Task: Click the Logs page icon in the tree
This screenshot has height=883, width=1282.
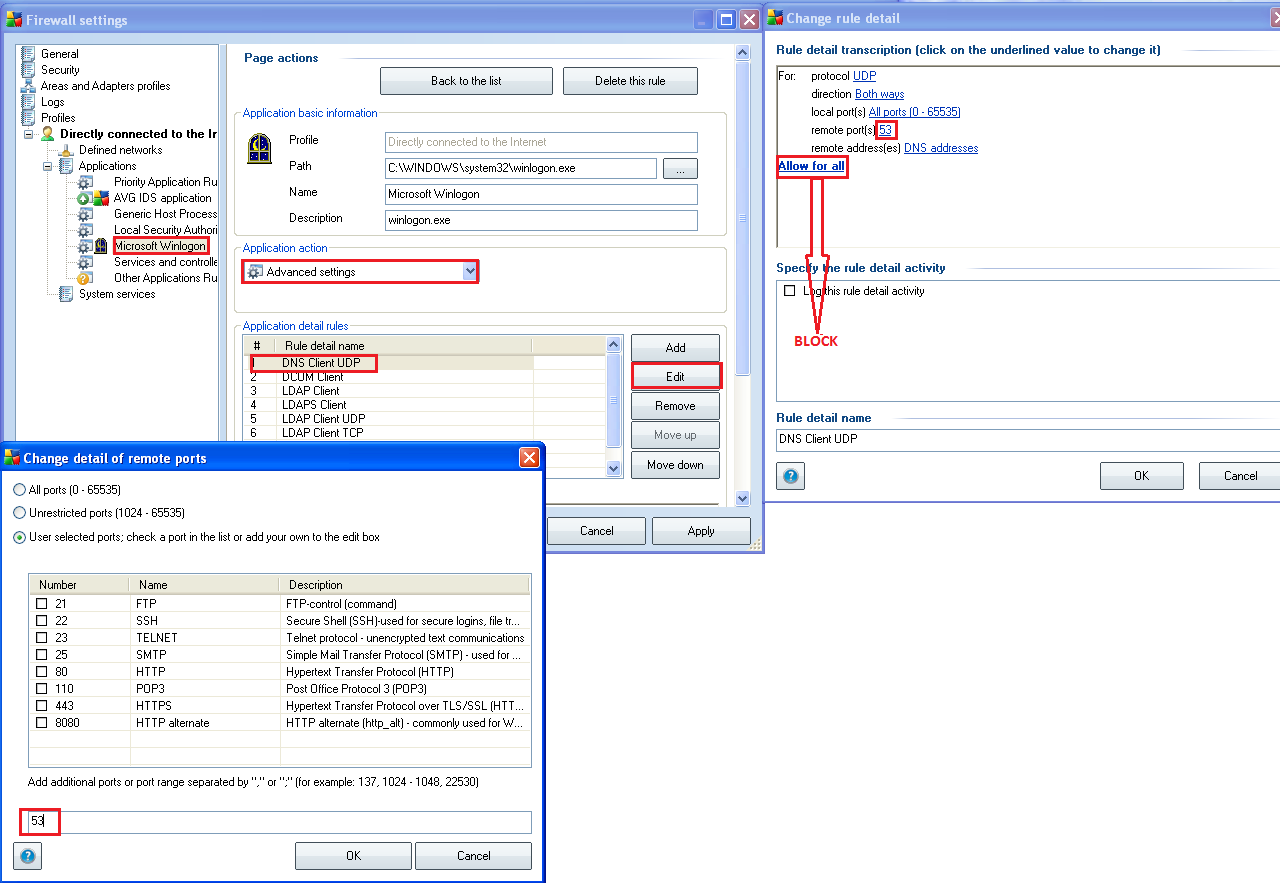Action: [28, 102]
